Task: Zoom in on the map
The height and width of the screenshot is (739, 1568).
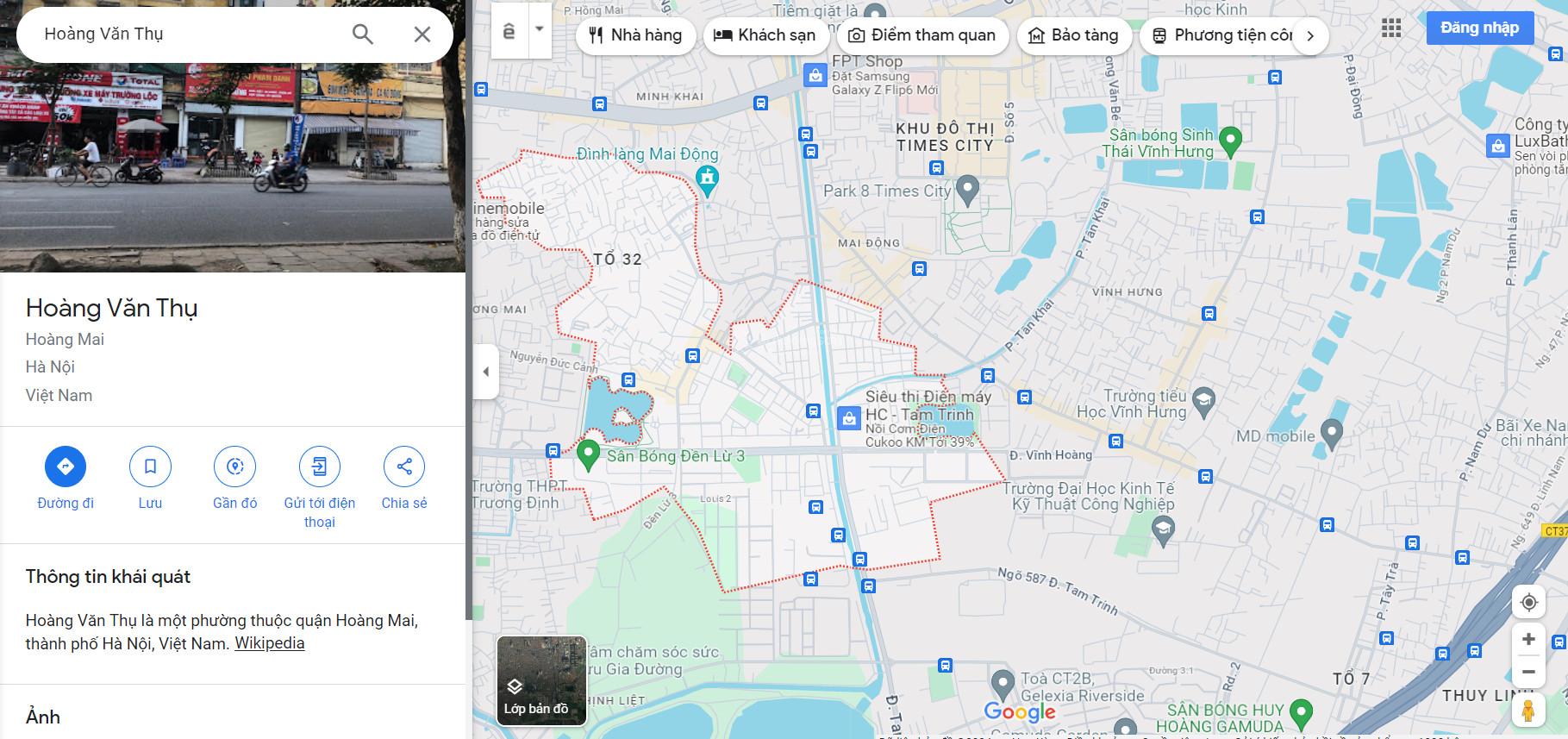Action: (1528, 639)
